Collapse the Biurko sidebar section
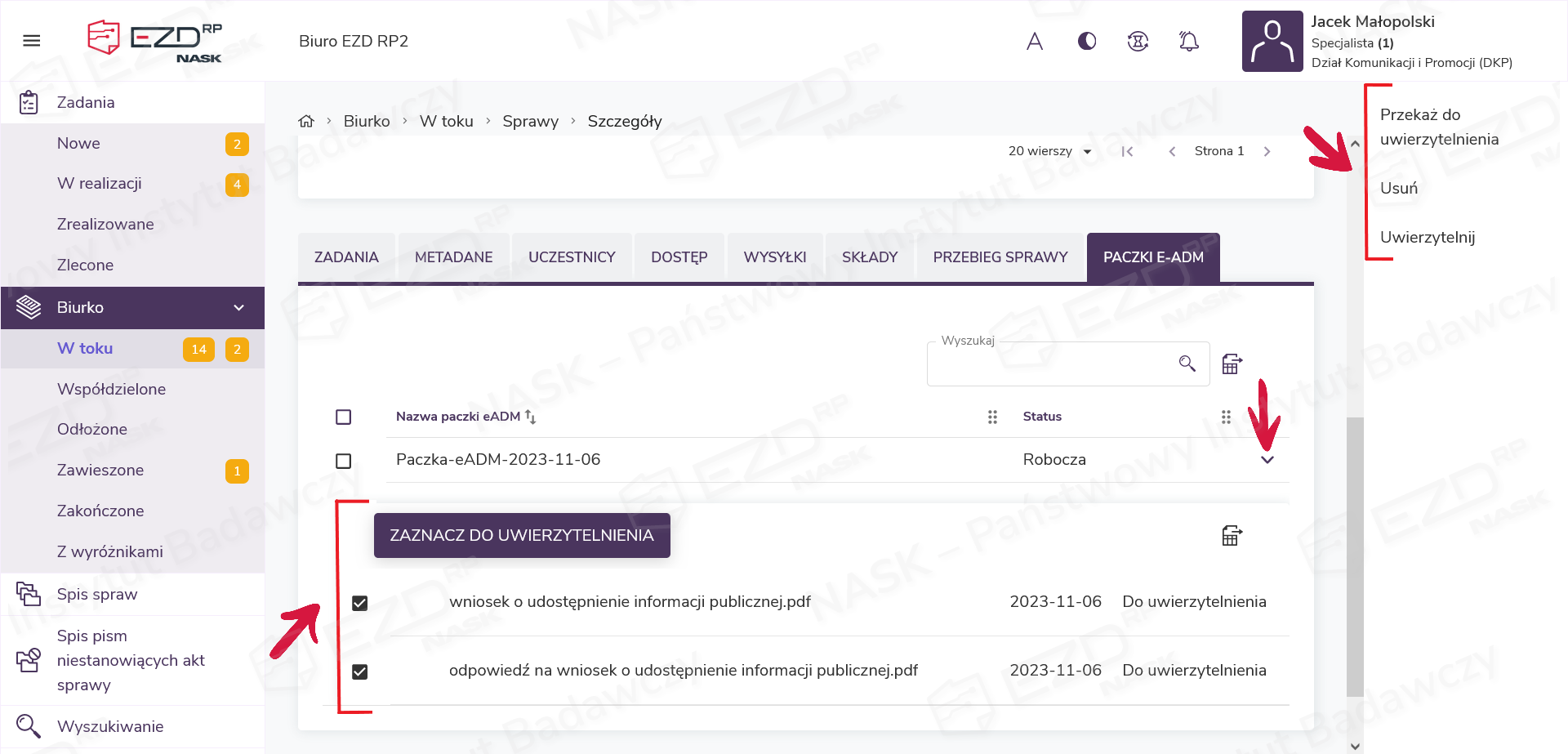The image size is (1568, 754). (x=238, y=308)
